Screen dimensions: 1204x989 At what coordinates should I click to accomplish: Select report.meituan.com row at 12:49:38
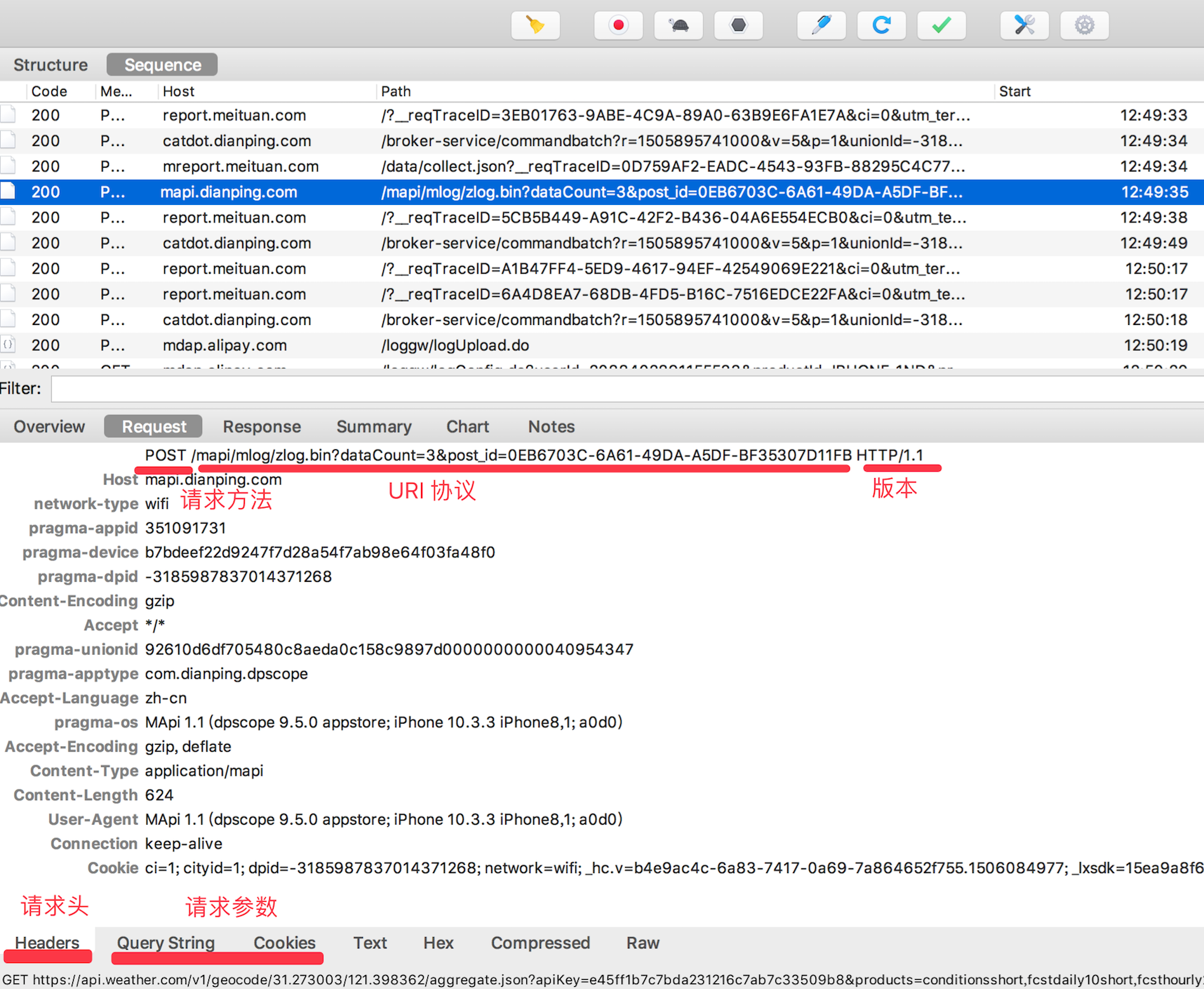602,218
